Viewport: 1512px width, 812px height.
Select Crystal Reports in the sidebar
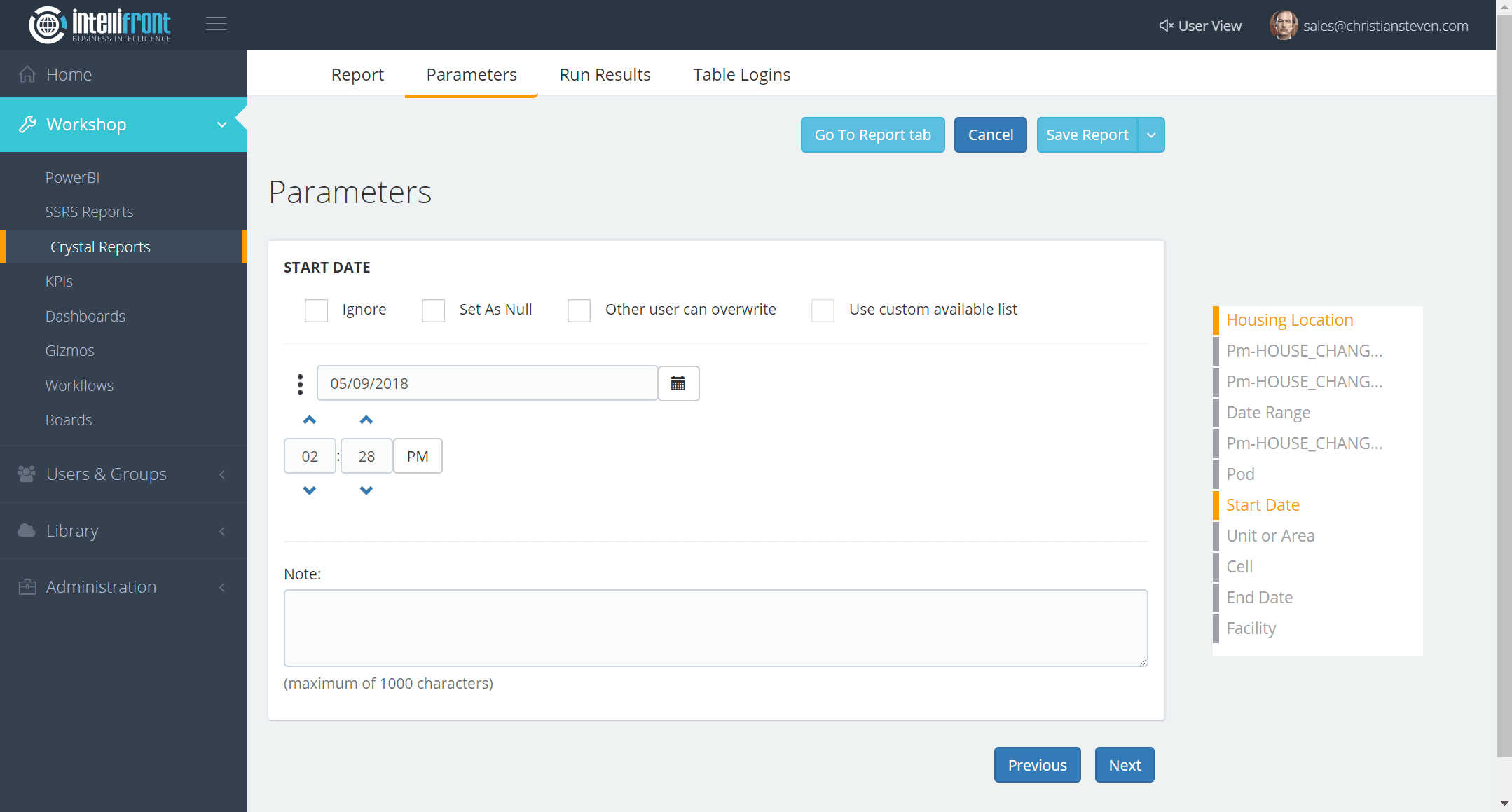coord(100,247)
